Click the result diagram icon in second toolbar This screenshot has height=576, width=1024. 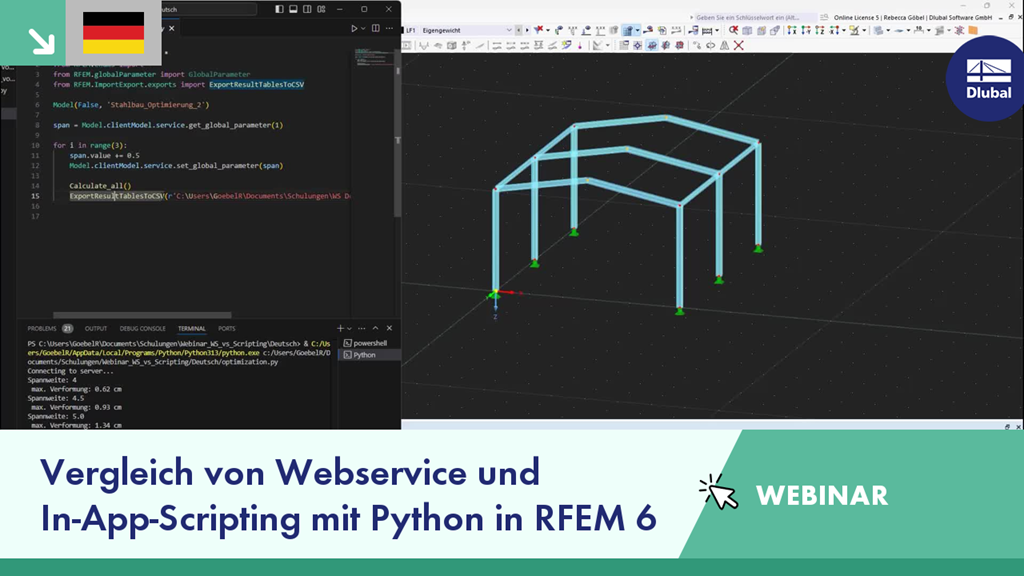click(x=598, y=45)
